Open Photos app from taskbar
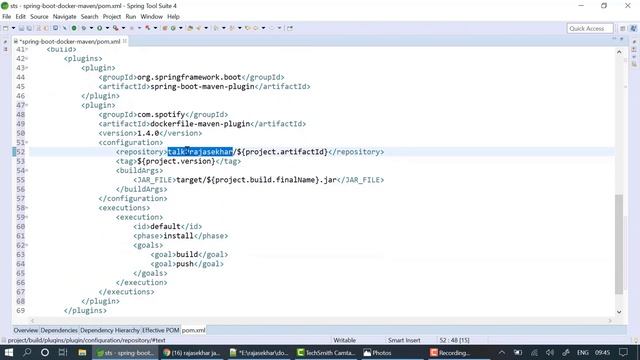The width and height of the screenshot is (640, 360). point(378,353)
